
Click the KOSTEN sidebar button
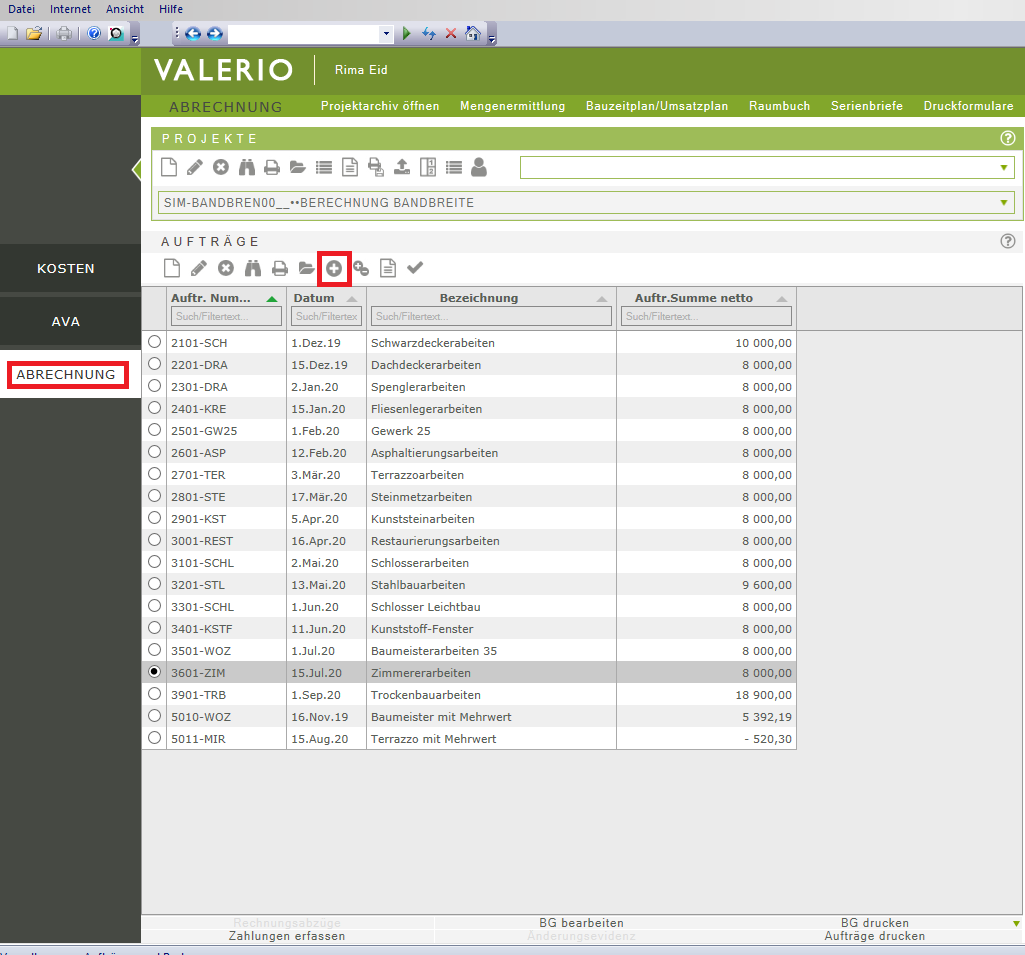(66, 269)
